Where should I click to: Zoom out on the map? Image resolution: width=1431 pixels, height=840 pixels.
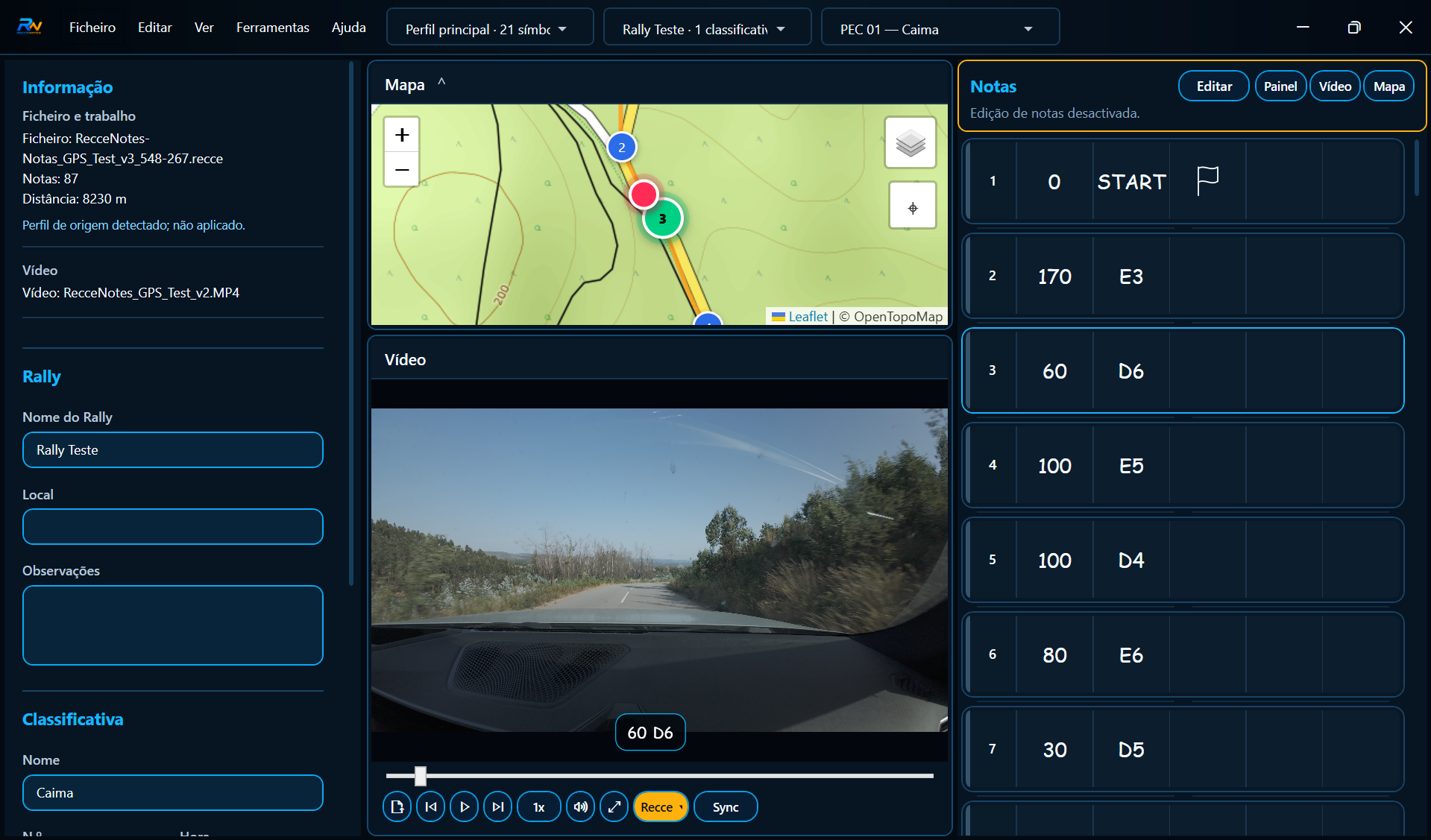coord(402,169)
